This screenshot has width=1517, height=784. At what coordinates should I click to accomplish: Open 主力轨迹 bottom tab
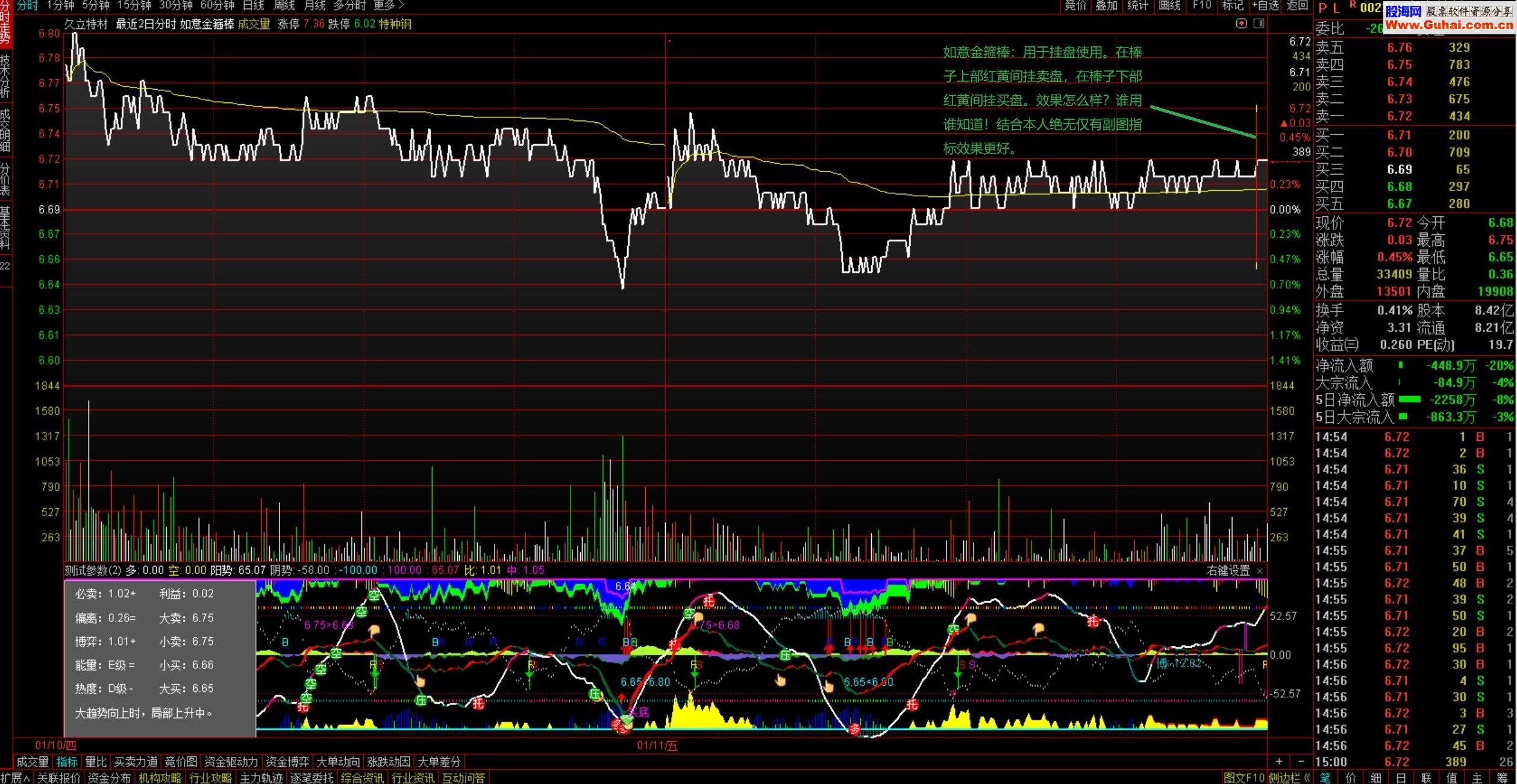coord(261,777)
